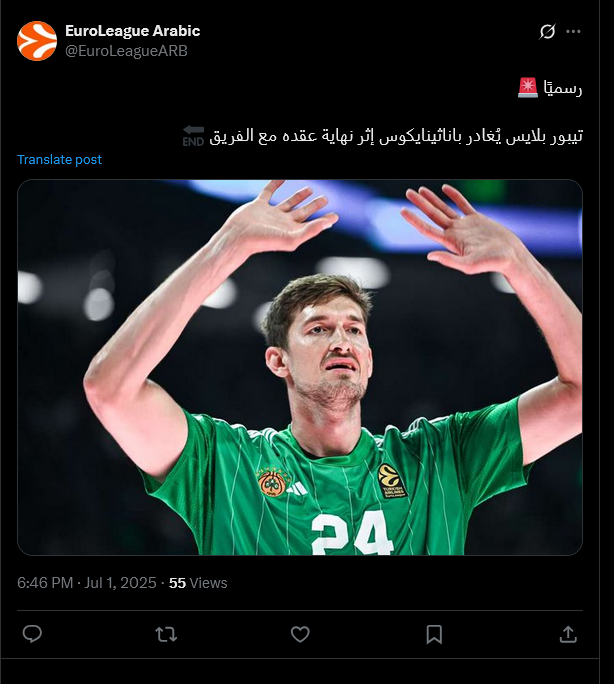
Task: Click the END arrow emoji
Action: point(193,136)
